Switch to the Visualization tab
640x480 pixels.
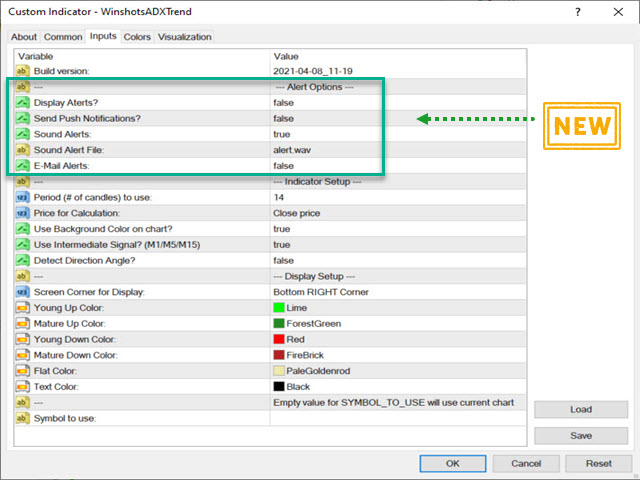point(185,37)
